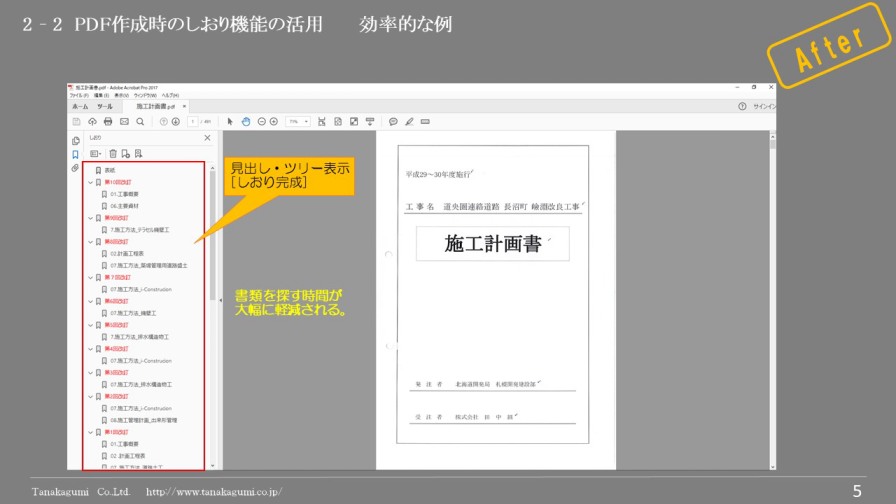Delete bookmark using trash icon
The image size is (896, 504).
tap(113, 153)
